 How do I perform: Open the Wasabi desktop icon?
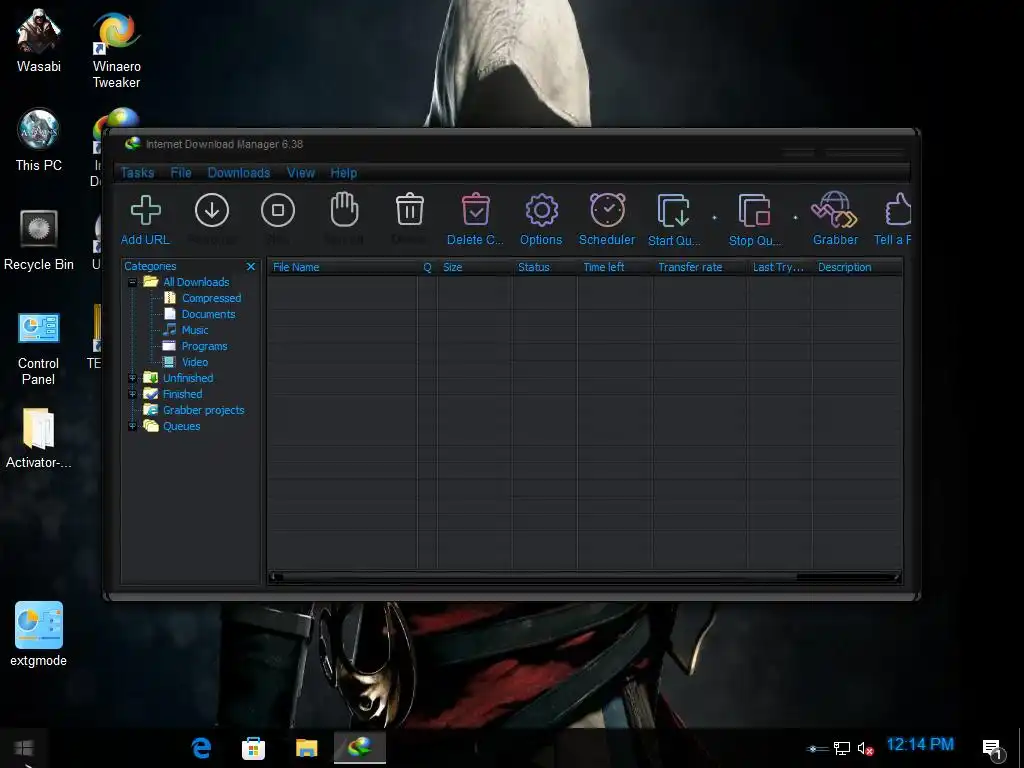[39, 40]
